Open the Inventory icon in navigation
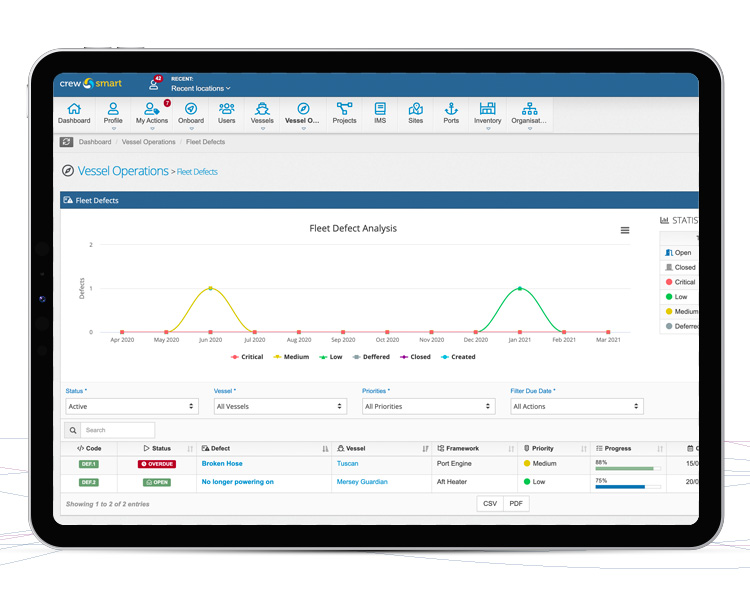 pos(487,109)
